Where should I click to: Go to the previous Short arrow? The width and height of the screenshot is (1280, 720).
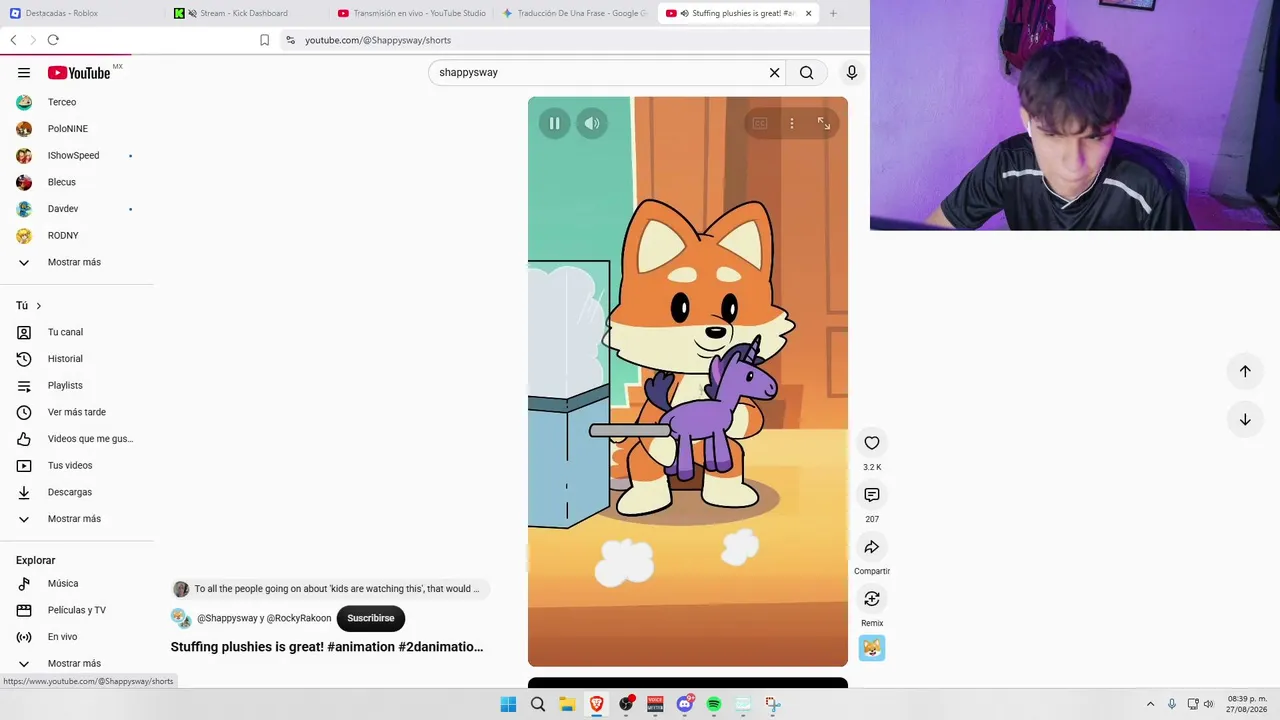[x=1245, y=371]
